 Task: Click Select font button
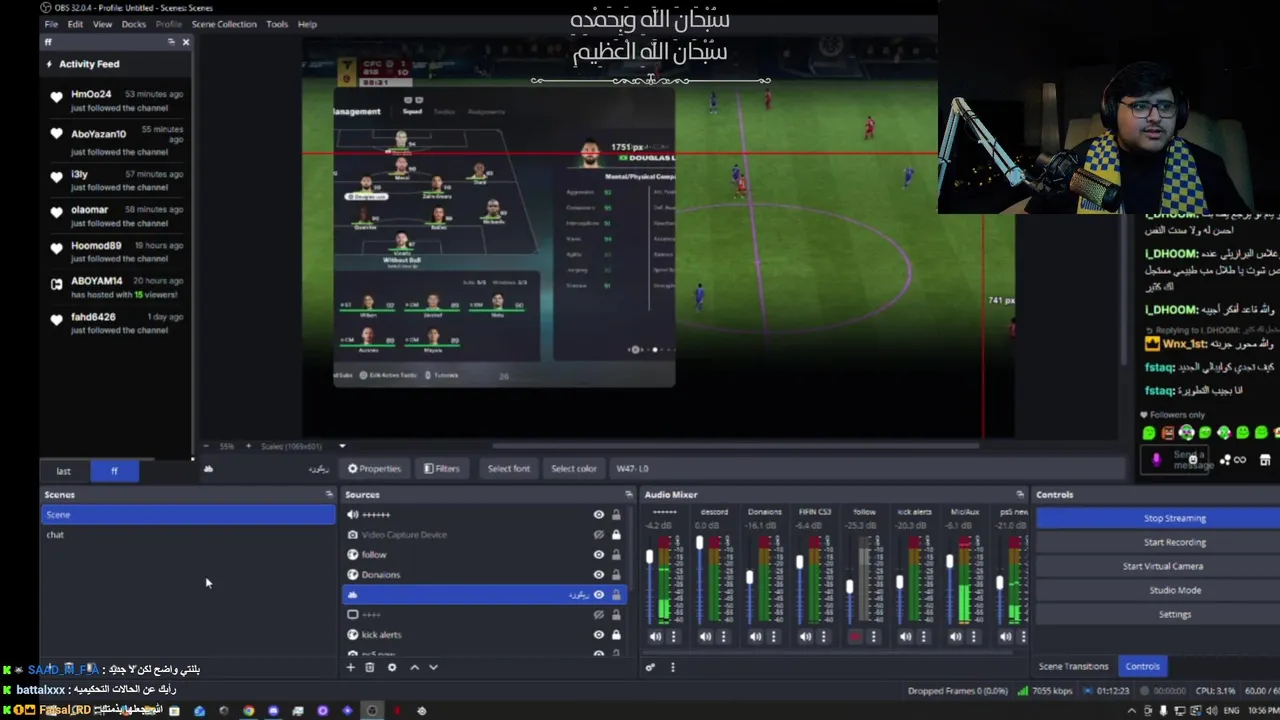pos(508,468)
